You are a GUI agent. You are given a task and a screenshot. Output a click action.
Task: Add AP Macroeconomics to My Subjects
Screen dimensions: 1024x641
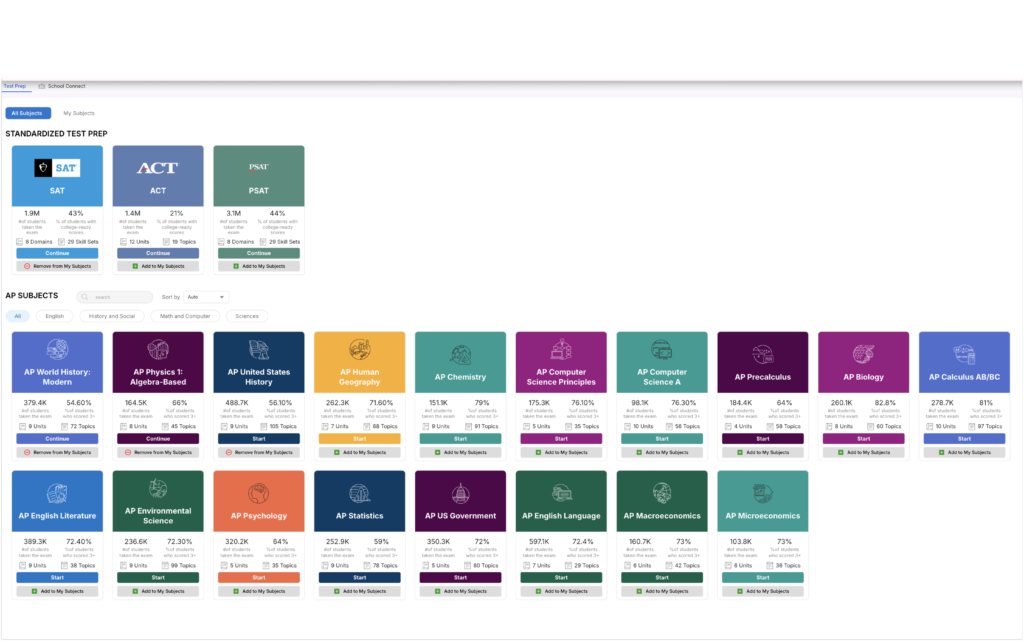point(662,591)
